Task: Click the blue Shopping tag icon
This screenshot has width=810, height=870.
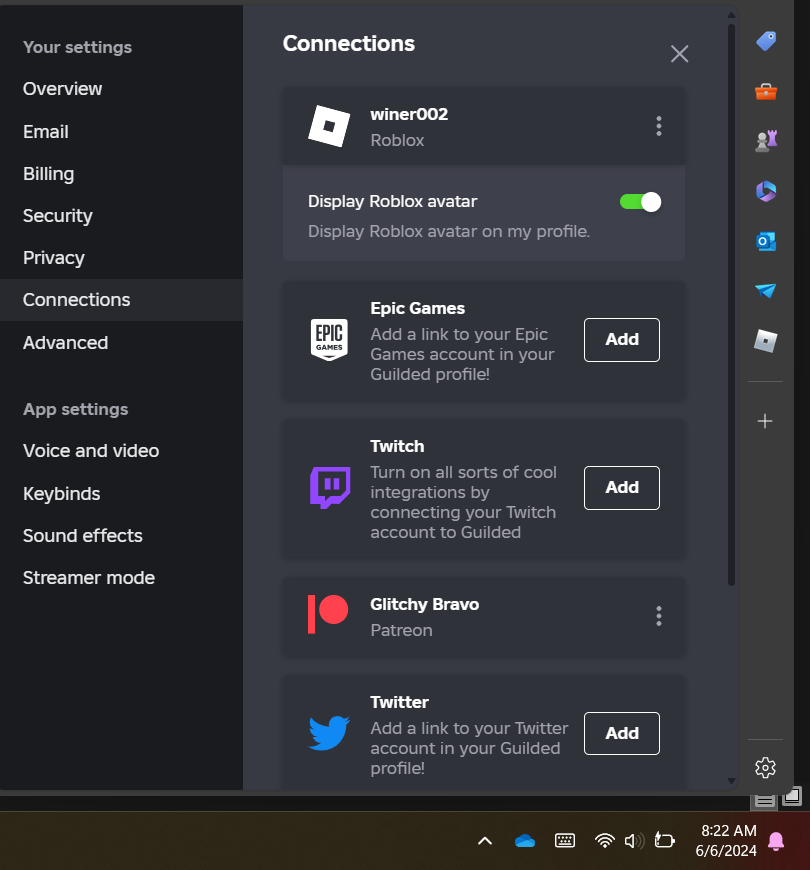Action: (766, 41)
